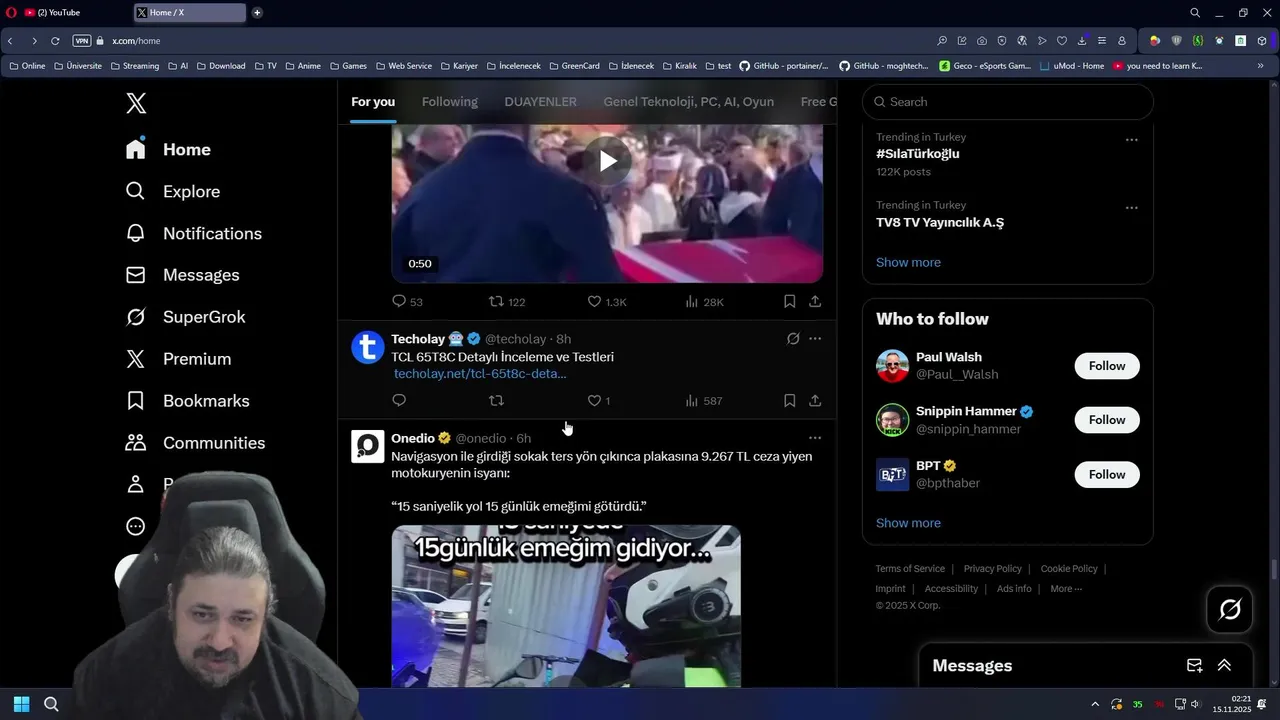Compose new message in Messages drawer
Screen dimensions: 1280x720
tap(1194, 666)
